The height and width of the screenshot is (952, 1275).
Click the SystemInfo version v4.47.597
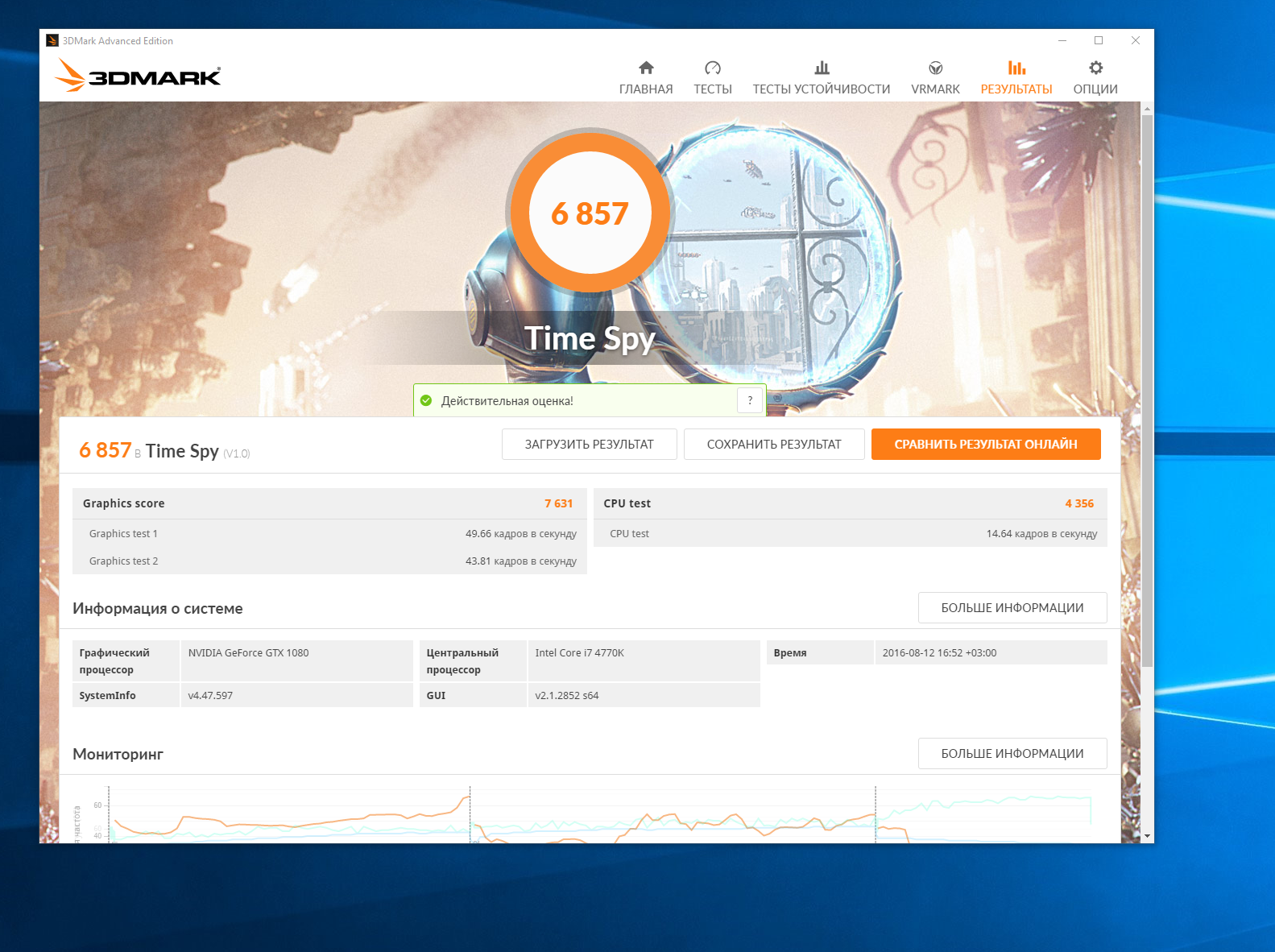[x=210, y=695]
